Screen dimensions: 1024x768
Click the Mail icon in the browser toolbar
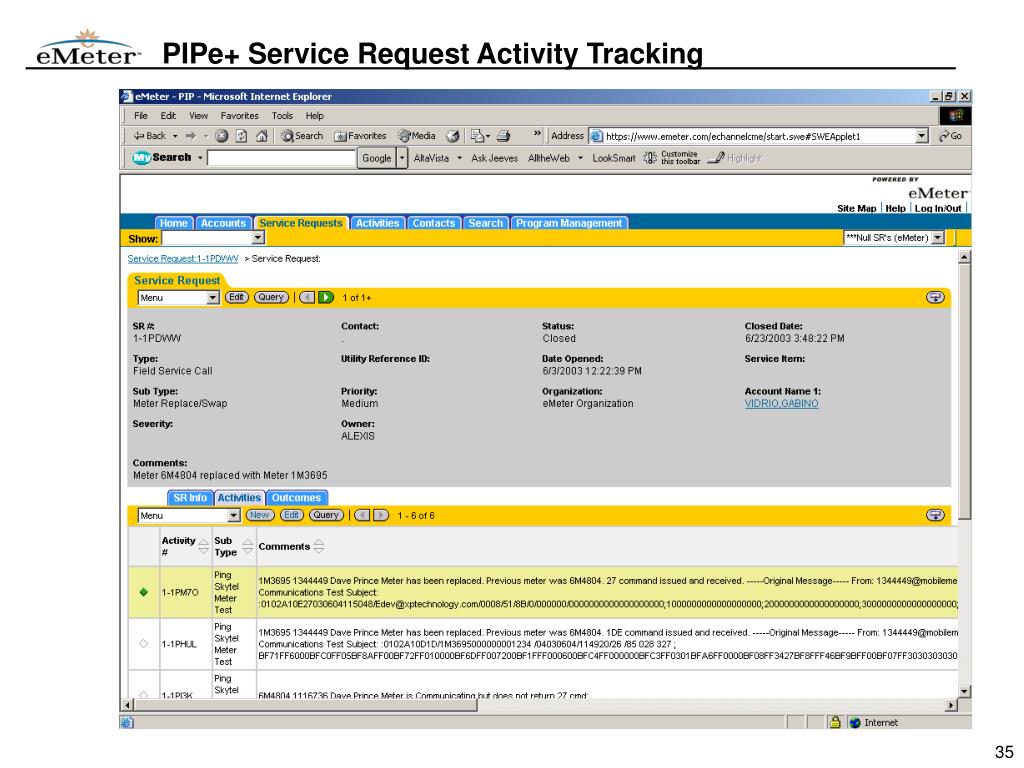(477, 136)
